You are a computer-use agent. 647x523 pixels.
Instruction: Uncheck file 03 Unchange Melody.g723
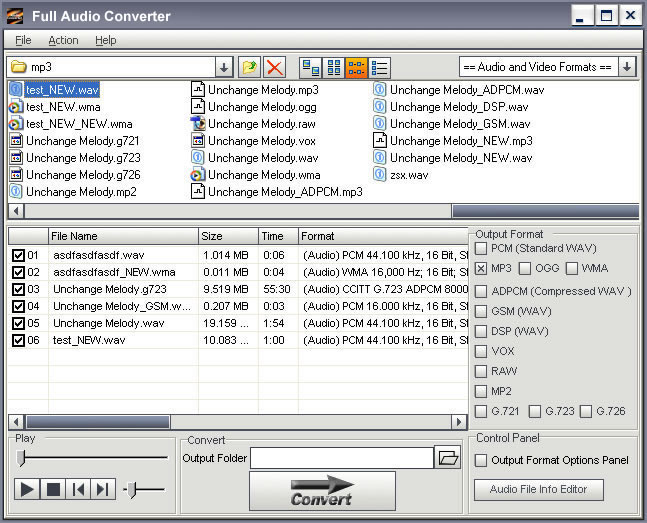(x=18, y=289)
